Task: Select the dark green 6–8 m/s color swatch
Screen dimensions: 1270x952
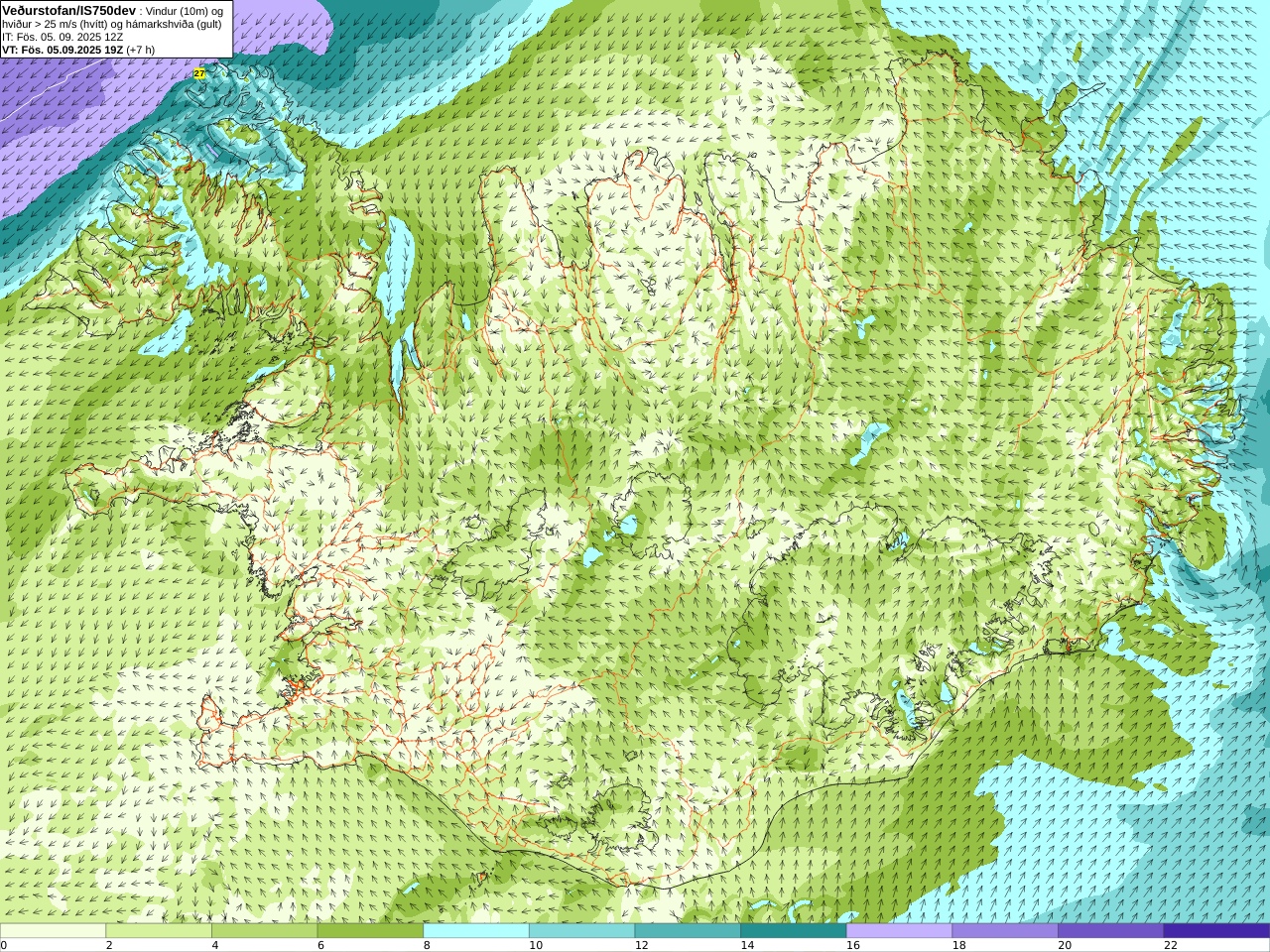Action: [370, 931]
